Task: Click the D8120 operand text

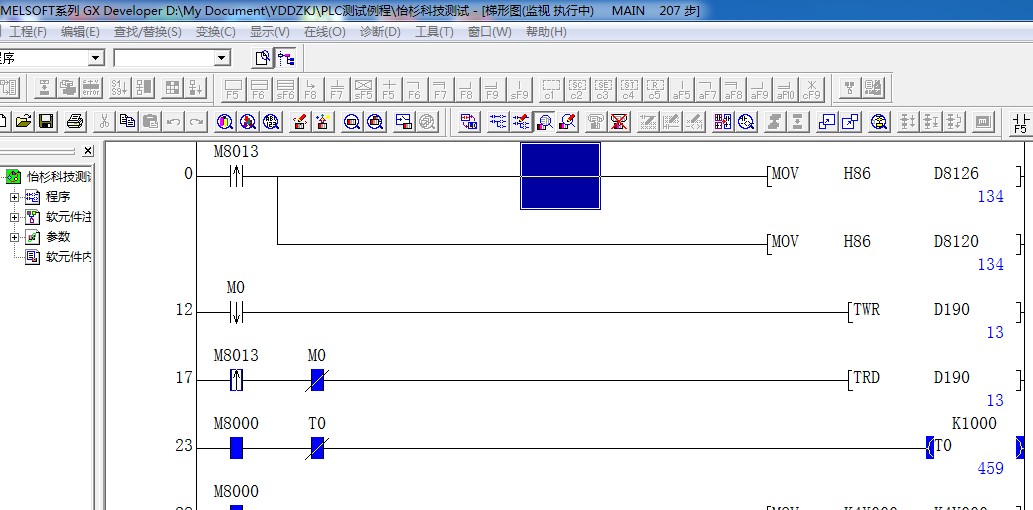Action: [956, 242]
